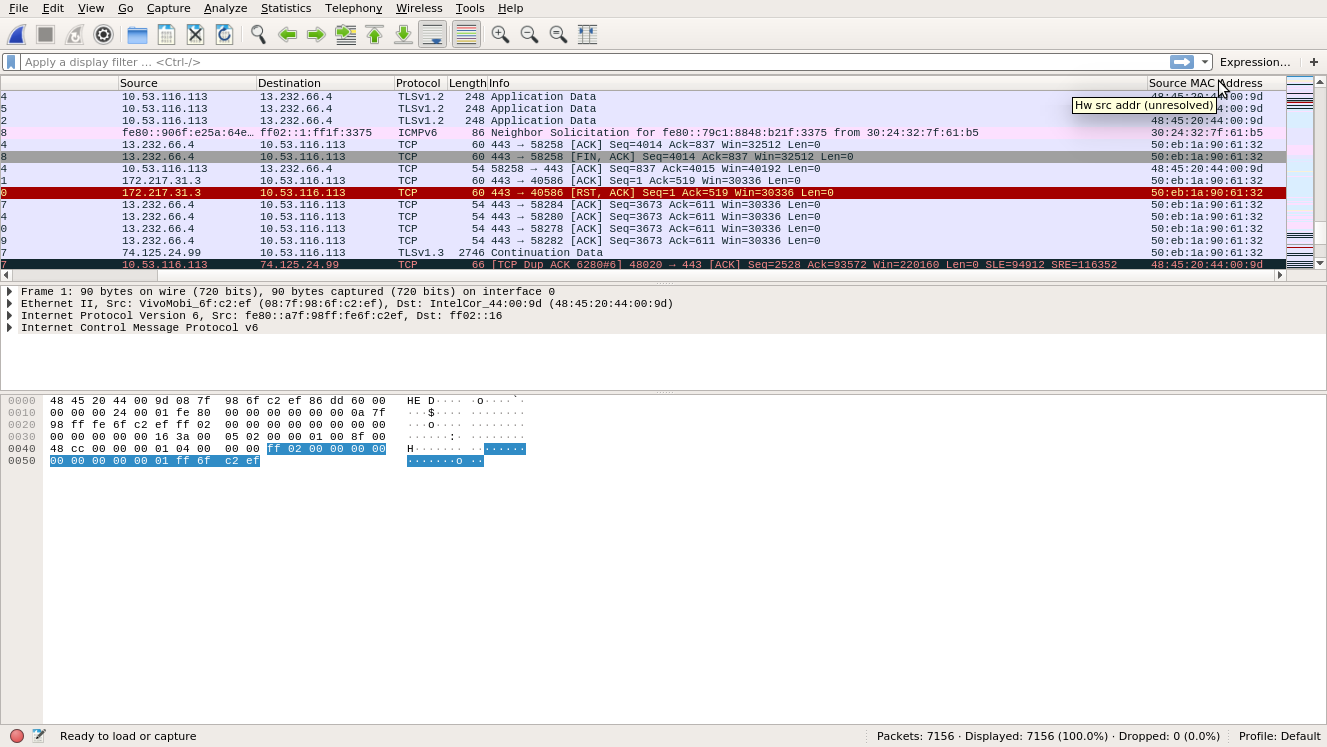
Task: Click the stop capture square icon
Action: [x=45, y=34]
